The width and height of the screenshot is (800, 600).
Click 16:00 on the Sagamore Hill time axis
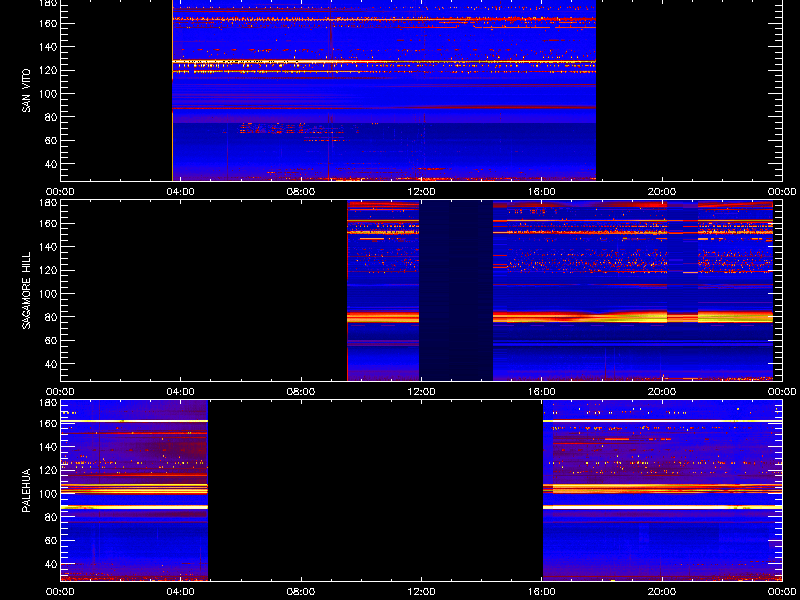[542, 392]
